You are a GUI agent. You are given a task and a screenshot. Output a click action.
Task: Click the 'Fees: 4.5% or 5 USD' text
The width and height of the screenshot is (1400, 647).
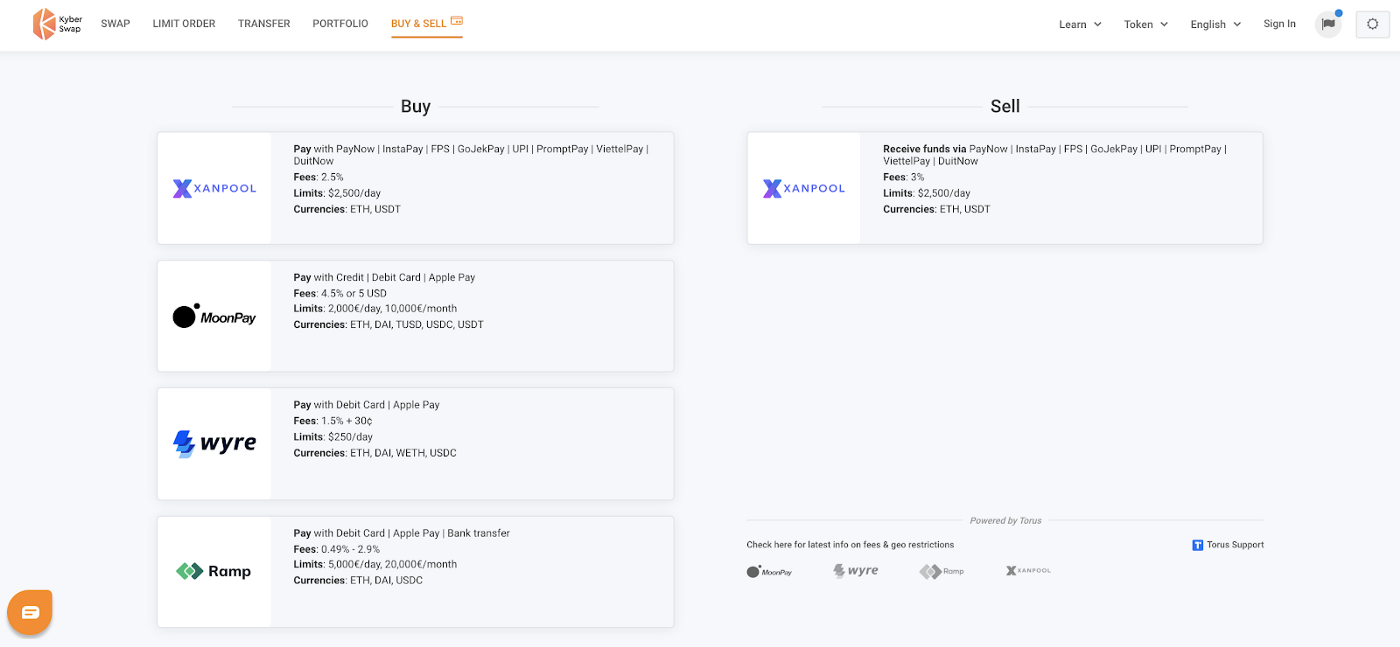point(340,293)
